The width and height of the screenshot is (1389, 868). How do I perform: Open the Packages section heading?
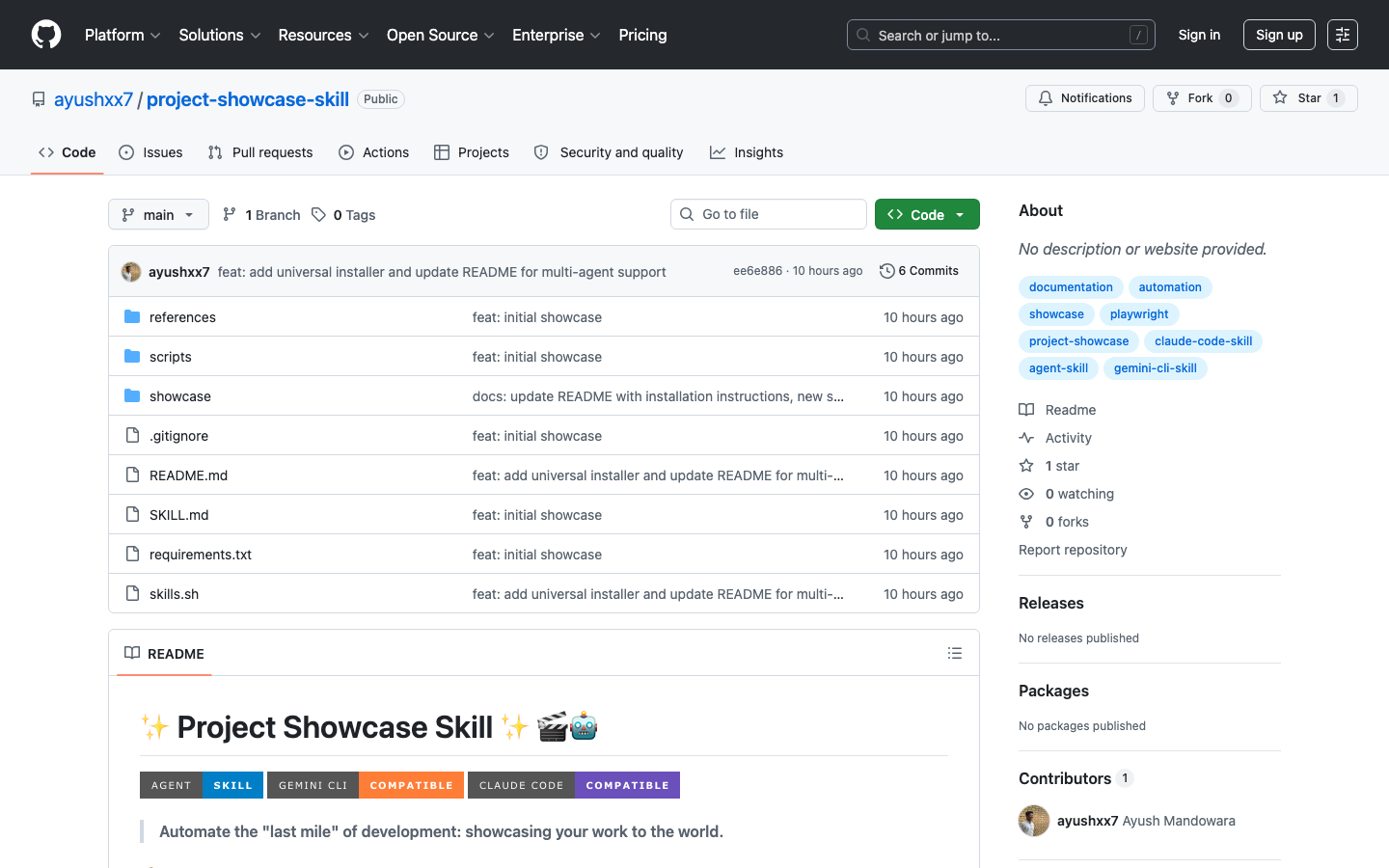coord(1053,691)
